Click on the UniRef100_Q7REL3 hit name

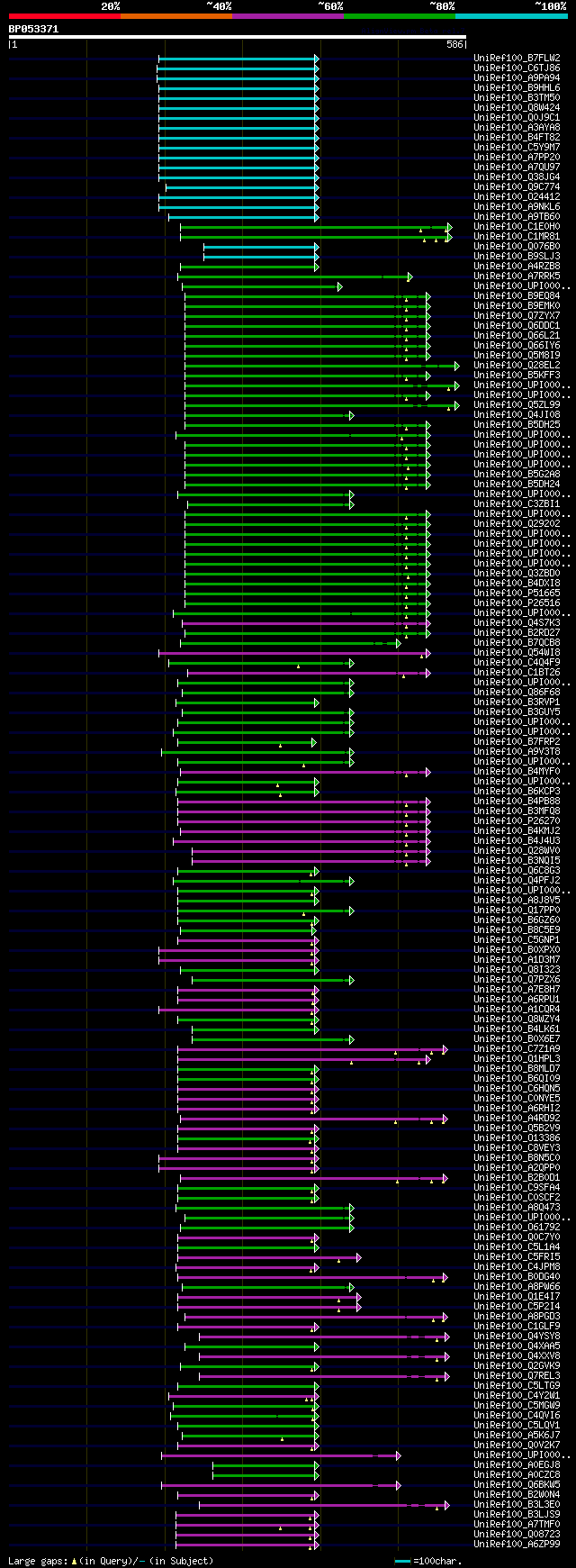tap(517, 1376)
